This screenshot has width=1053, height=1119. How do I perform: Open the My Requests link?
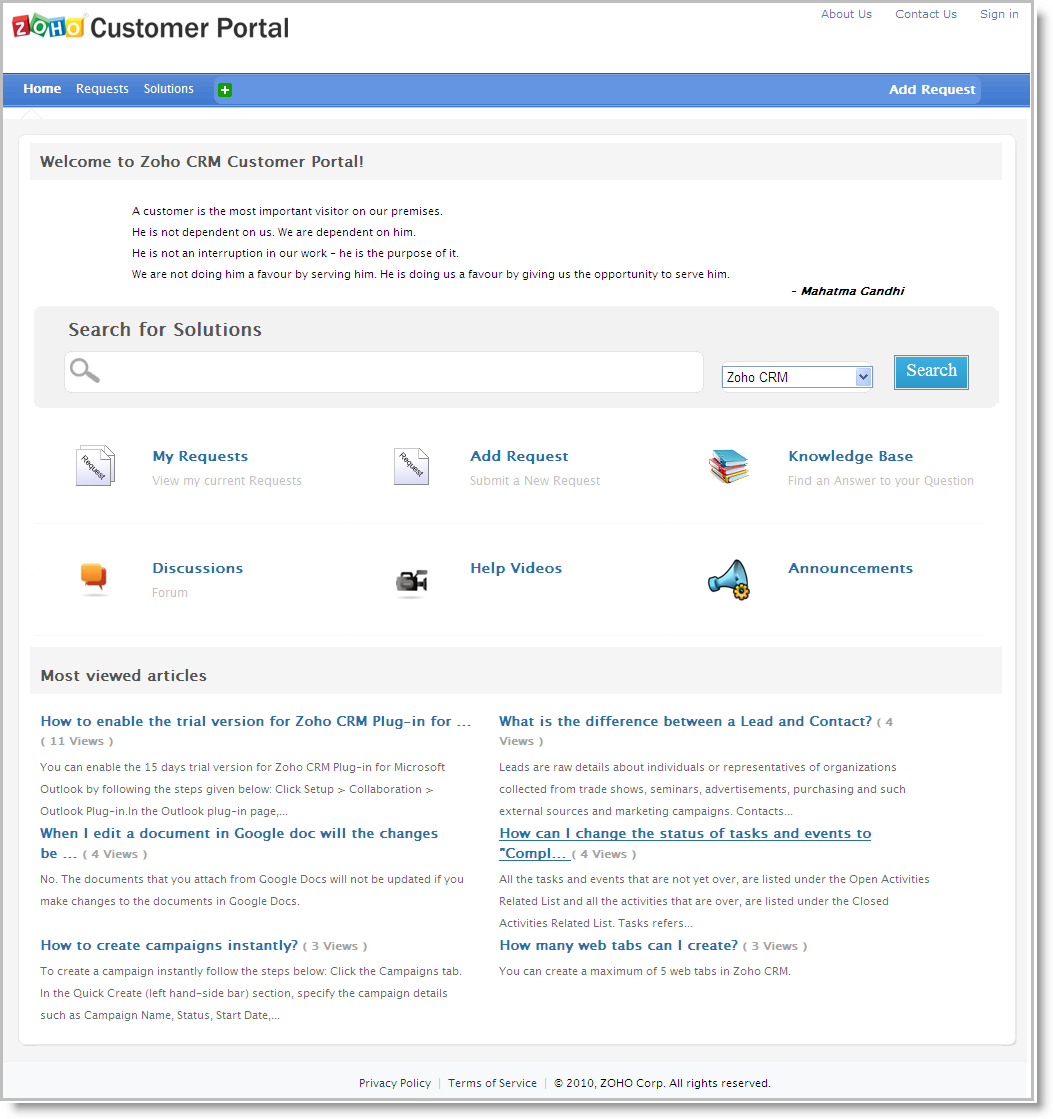(200, 456)
